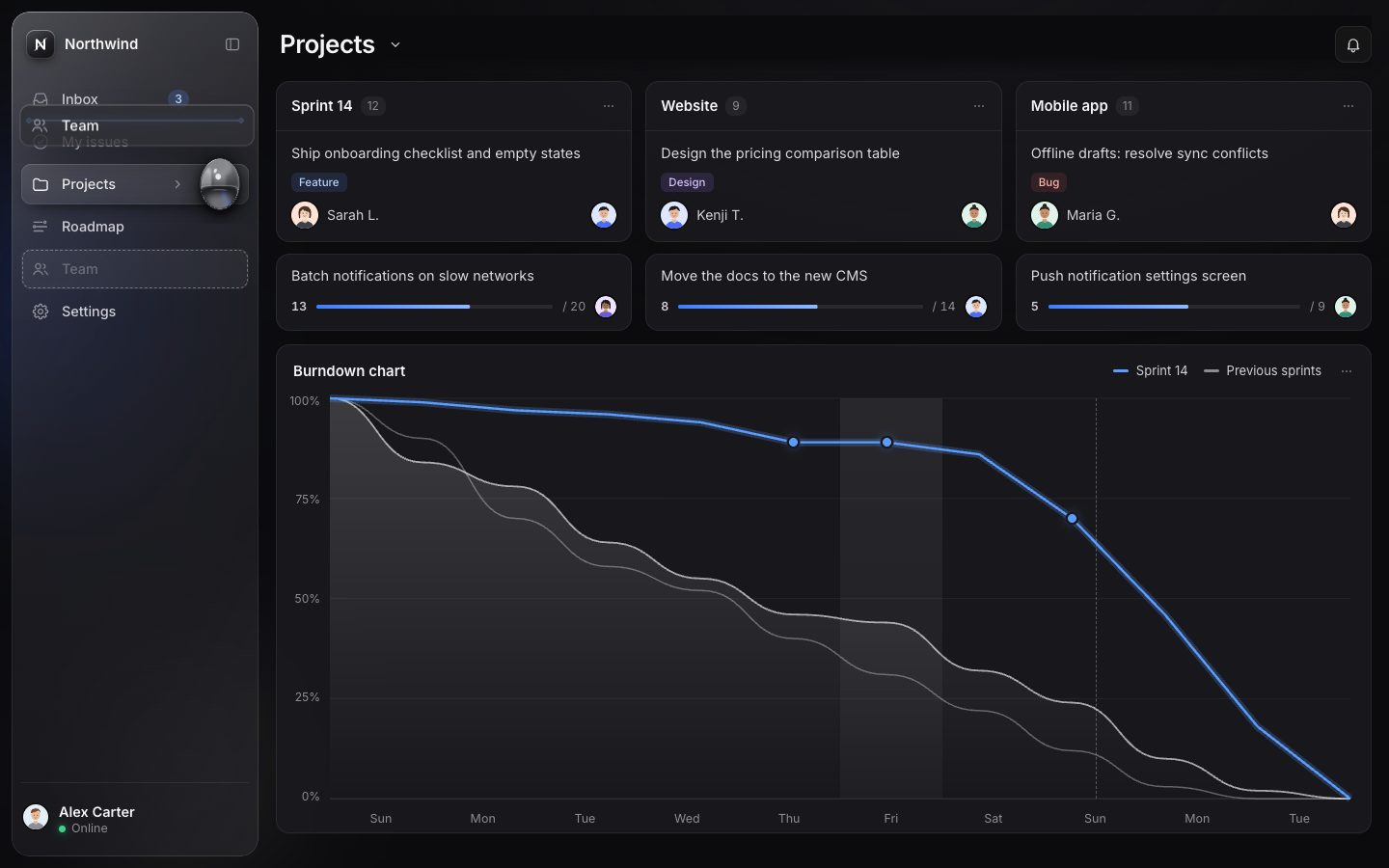Viewport: 1389px width, 868px height.
Task: Click the Batch notifications progress bar
Action: [x=434, y=307]
